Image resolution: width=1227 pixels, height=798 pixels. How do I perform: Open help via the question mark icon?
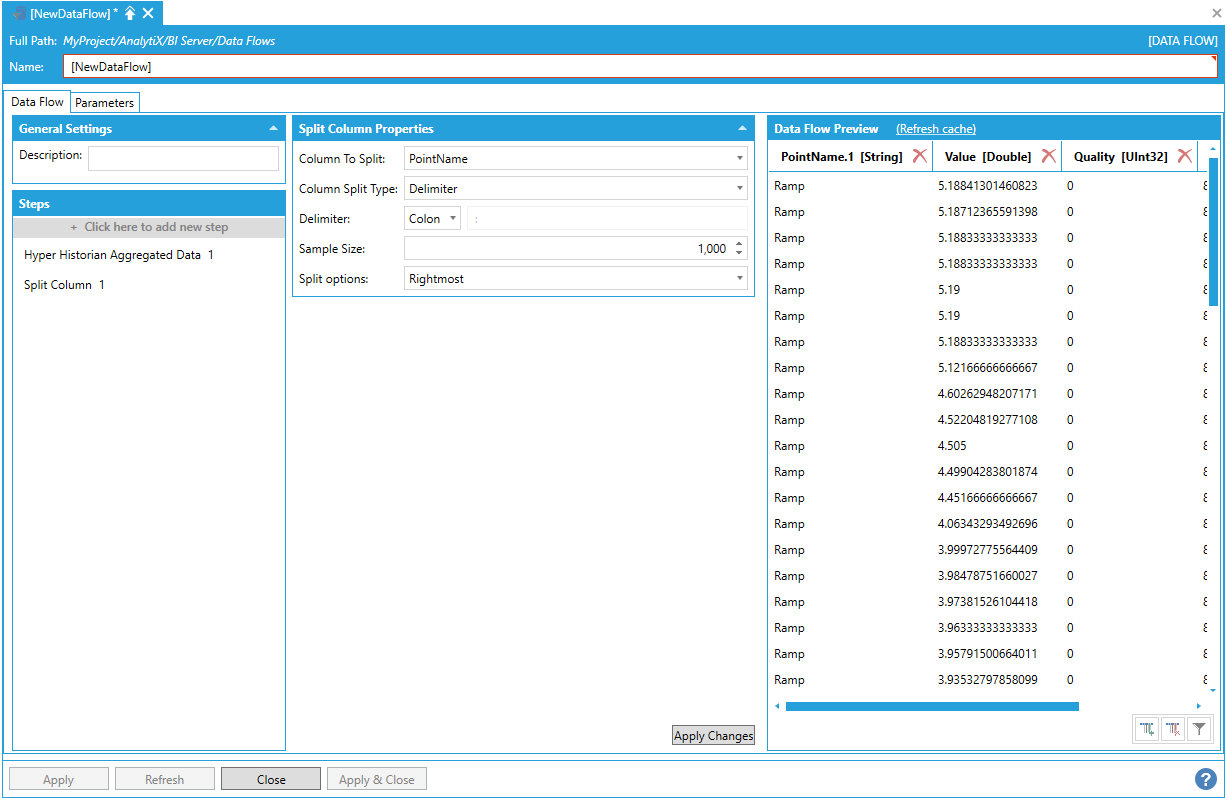(1205, 779)
